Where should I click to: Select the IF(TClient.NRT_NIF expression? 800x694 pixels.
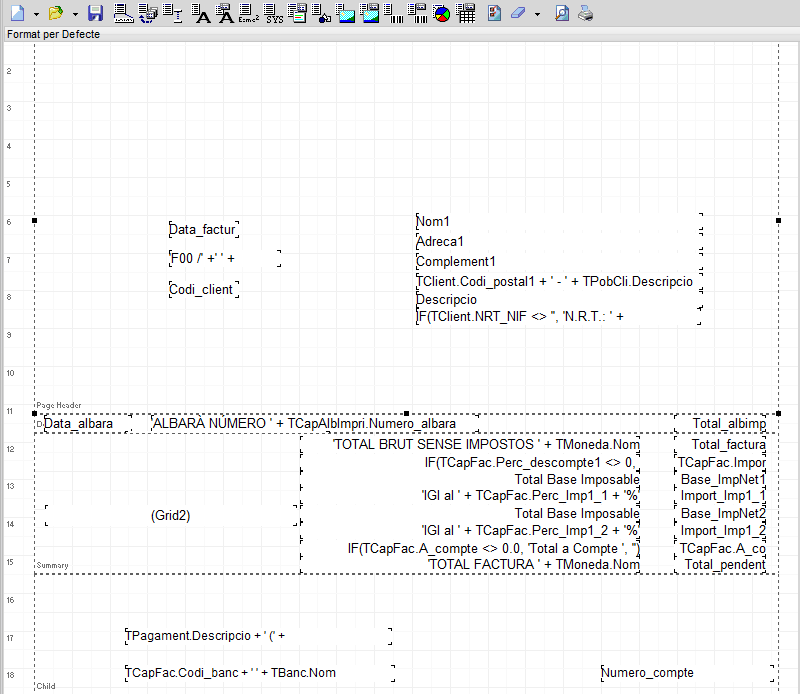pos(559,316)
